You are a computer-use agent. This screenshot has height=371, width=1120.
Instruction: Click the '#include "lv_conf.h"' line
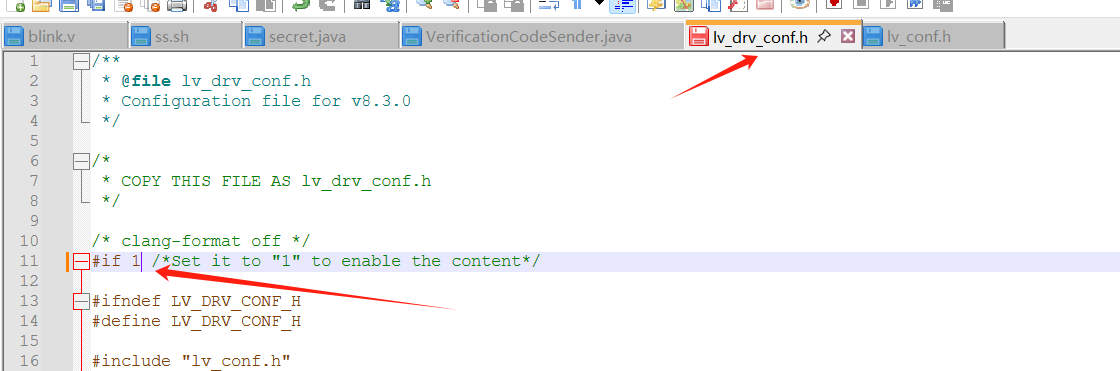coord(191,361)
